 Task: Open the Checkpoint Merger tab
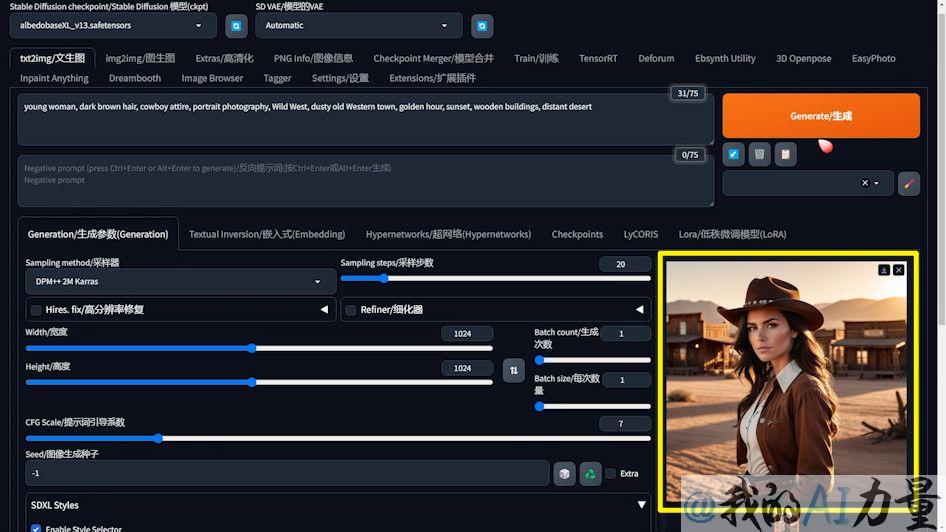coord(433,59)
